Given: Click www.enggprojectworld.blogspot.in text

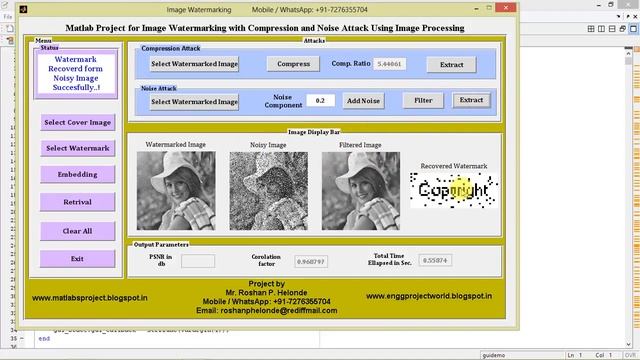Looking at the screenshot, I should pyautogui.click(x=429, y=296).
